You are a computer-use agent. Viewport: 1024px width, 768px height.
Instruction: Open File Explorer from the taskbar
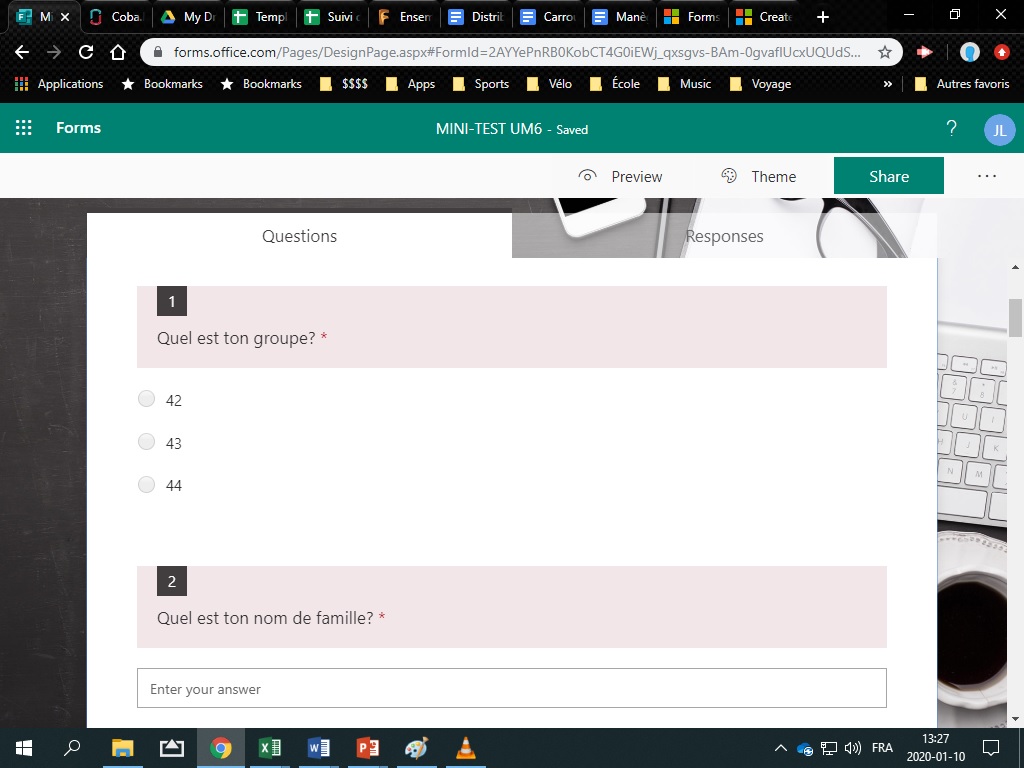pyautogui.click(x=122, y=748)
